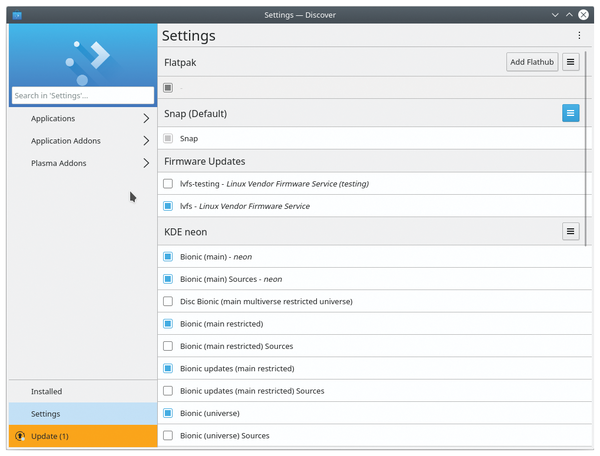This screenshot has height=456, width=600.
Task: Disable the lvfs Linux Vendor Firmware Service
Action: pyautogui.click(x=168, y=206)
